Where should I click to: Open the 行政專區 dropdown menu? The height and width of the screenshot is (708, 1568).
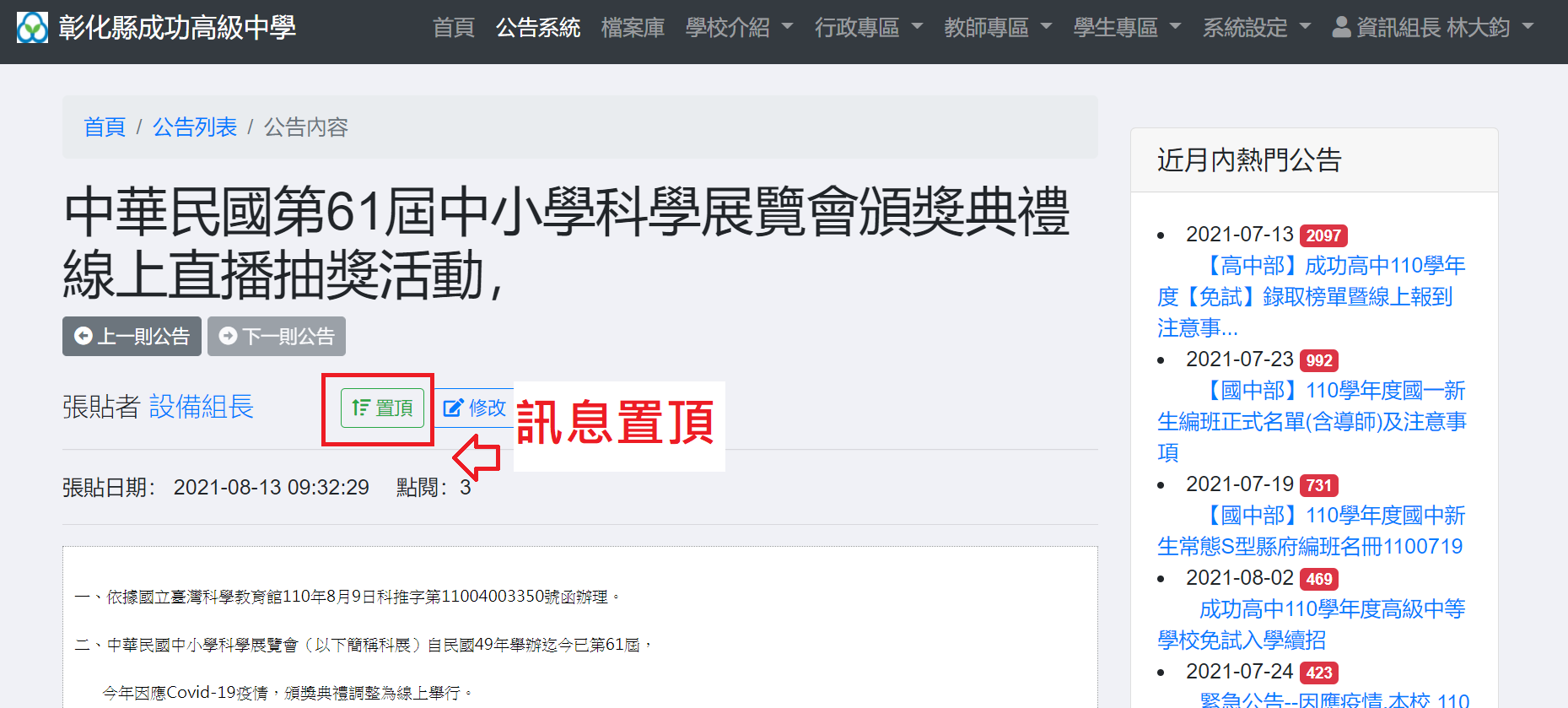click(868, 28)
